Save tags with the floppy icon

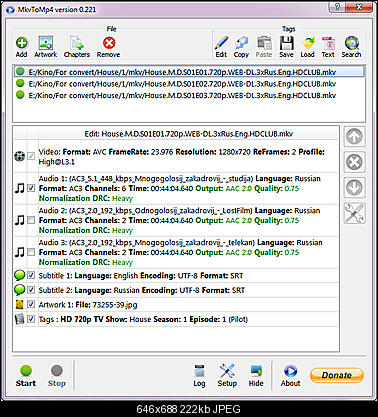286,47
